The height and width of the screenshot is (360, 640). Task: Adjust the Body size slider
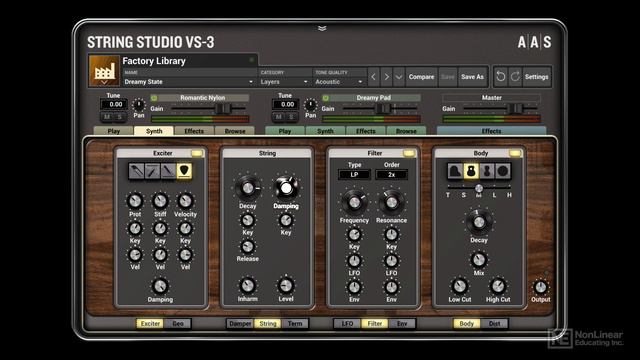479,188
